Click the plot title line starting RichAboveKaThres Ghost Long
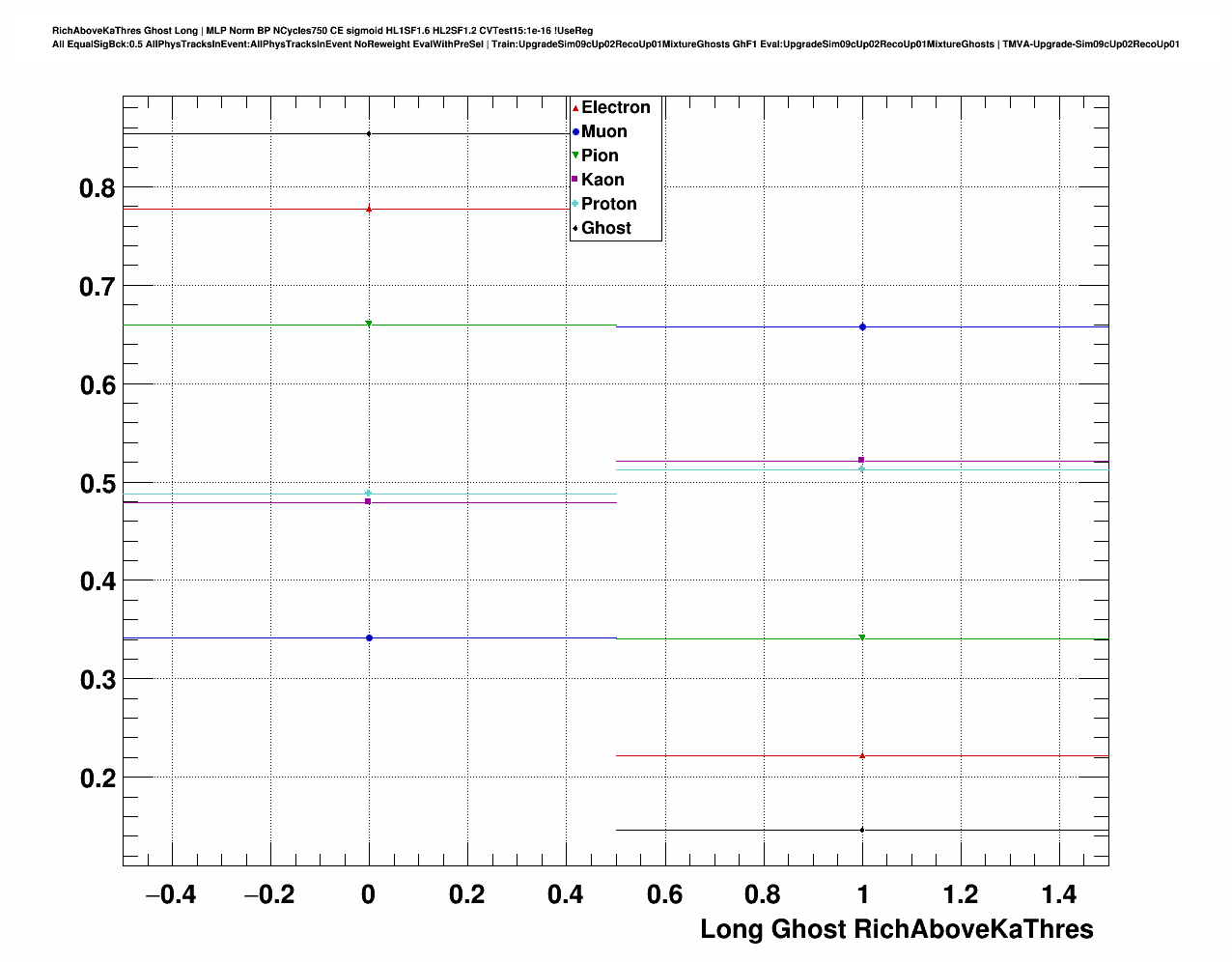Viewport: 1232px width, 962px height. point(322,31)
